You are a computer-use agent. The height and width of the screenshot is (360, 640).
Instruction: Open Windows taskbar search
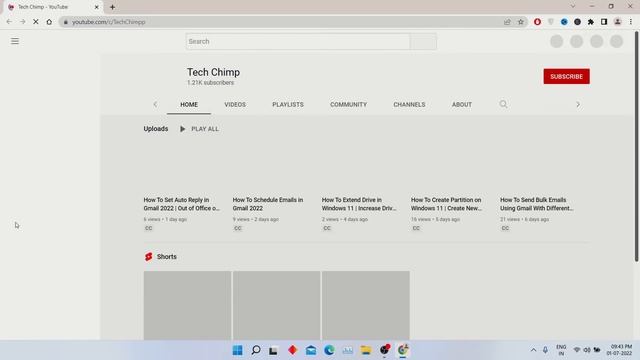click(x=256, y=350)
